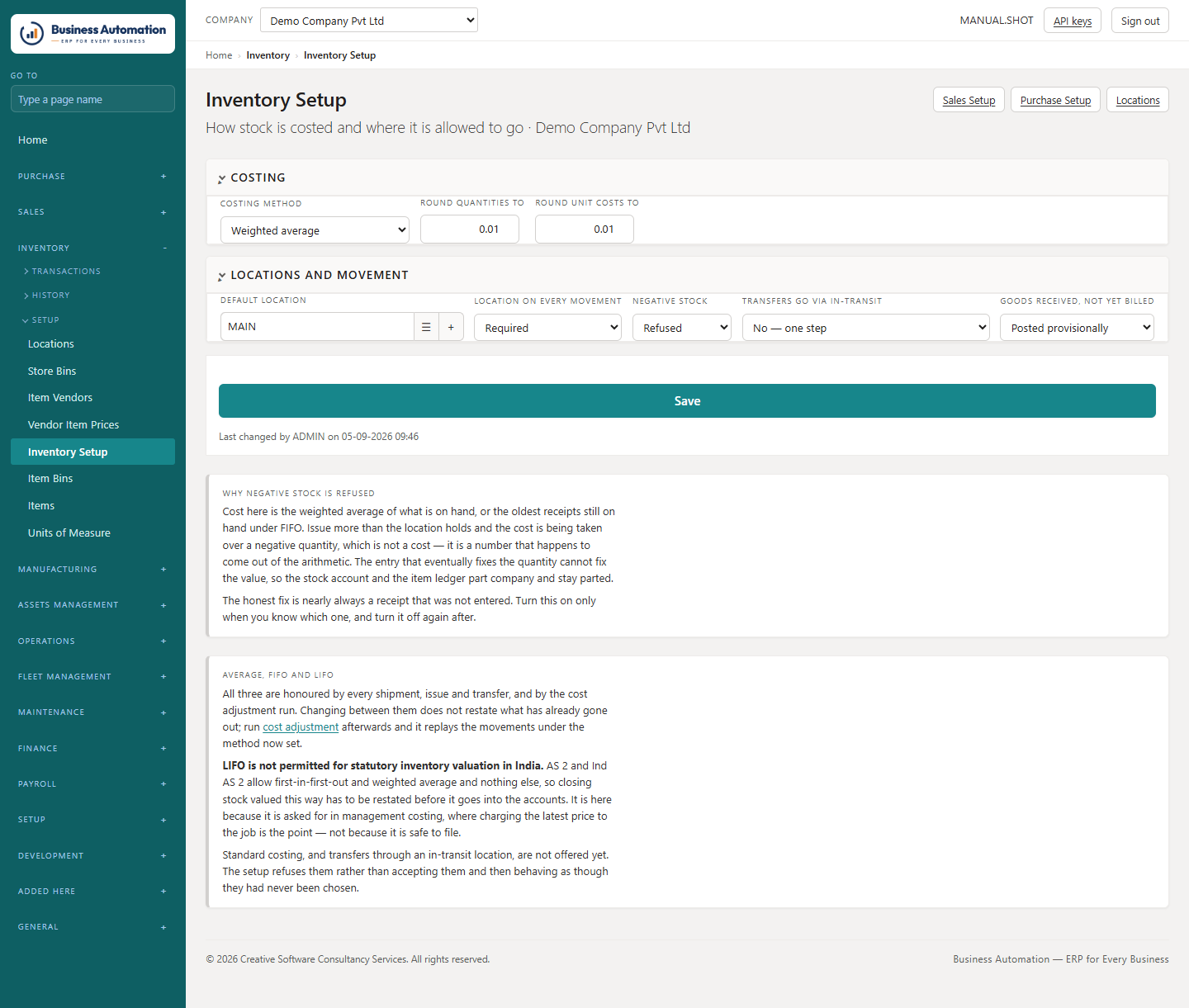The height and width of the screenshot is (1008, 1189).
Task: Open the Costing Method dropdown
Action: (315, 230)
